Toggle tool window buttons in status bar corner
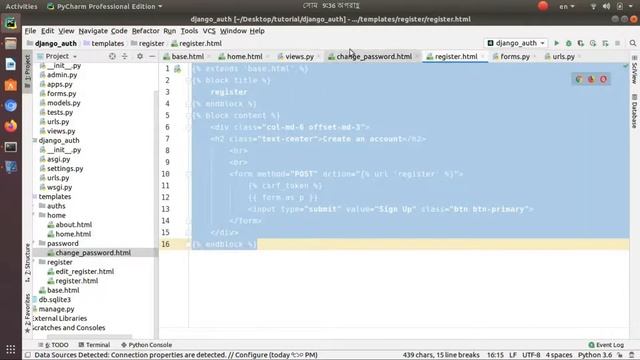Viewport: 640px width, 360px height. [x=28, y=355]
